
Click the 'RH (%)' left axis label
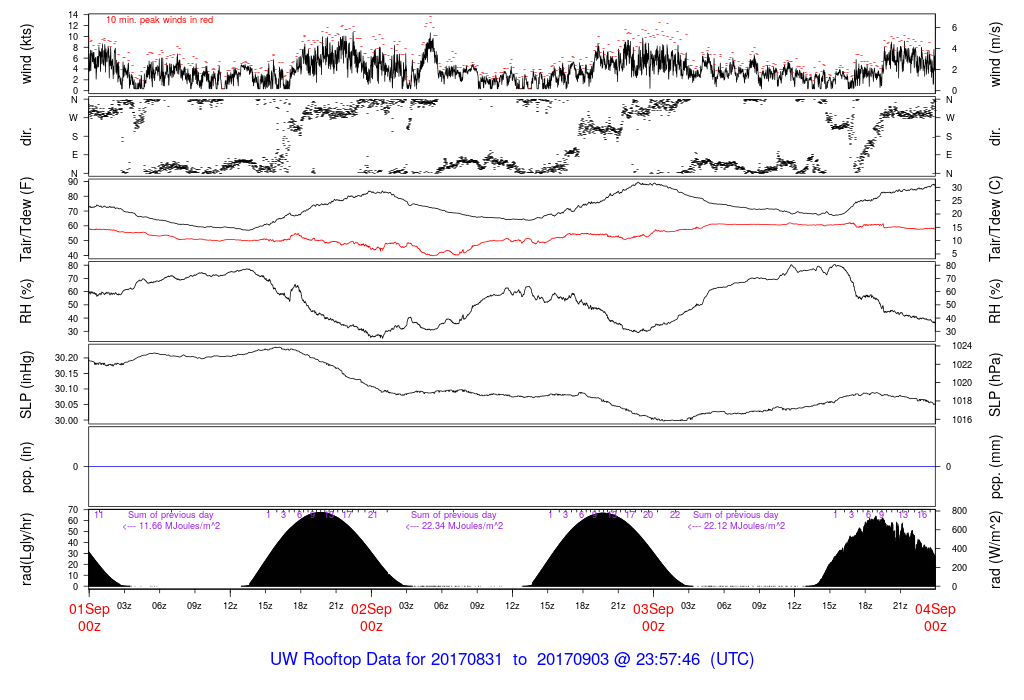(x=27, y=301)
